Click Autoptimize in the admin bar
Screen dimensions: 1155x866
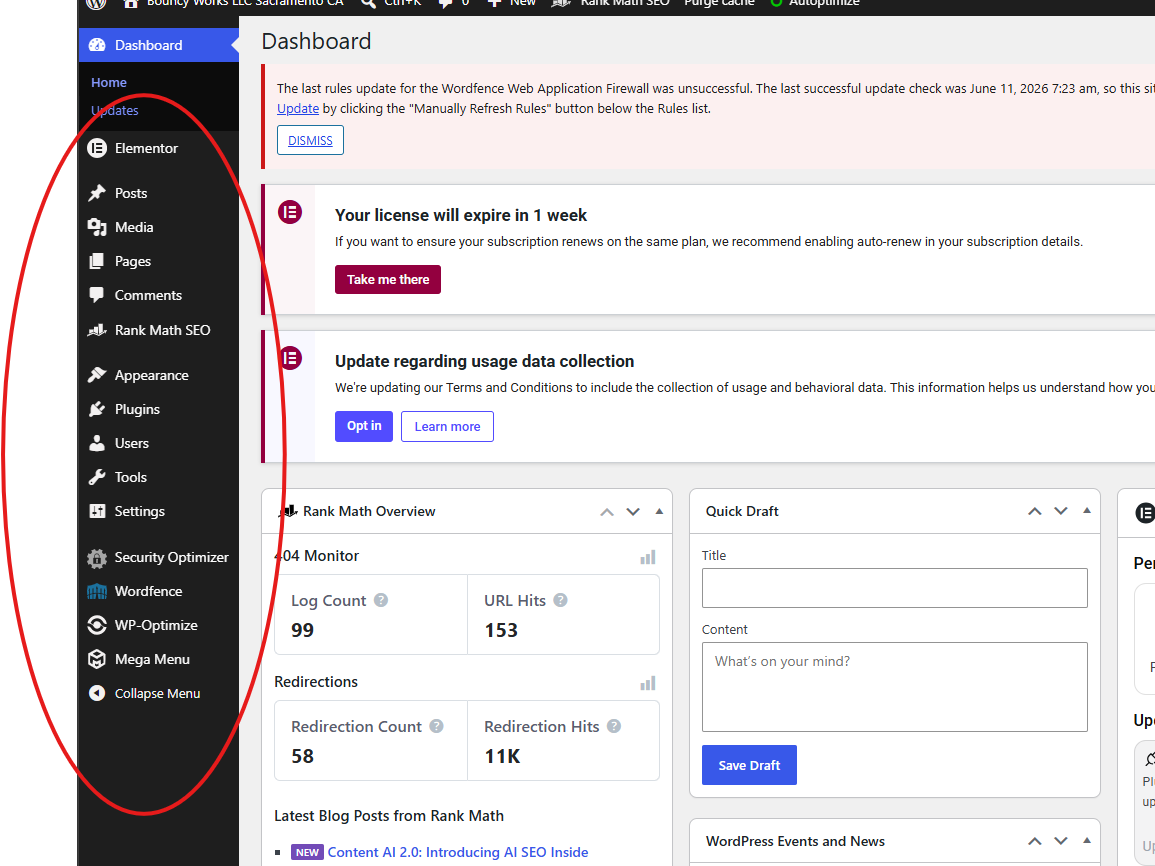[815, 3]
